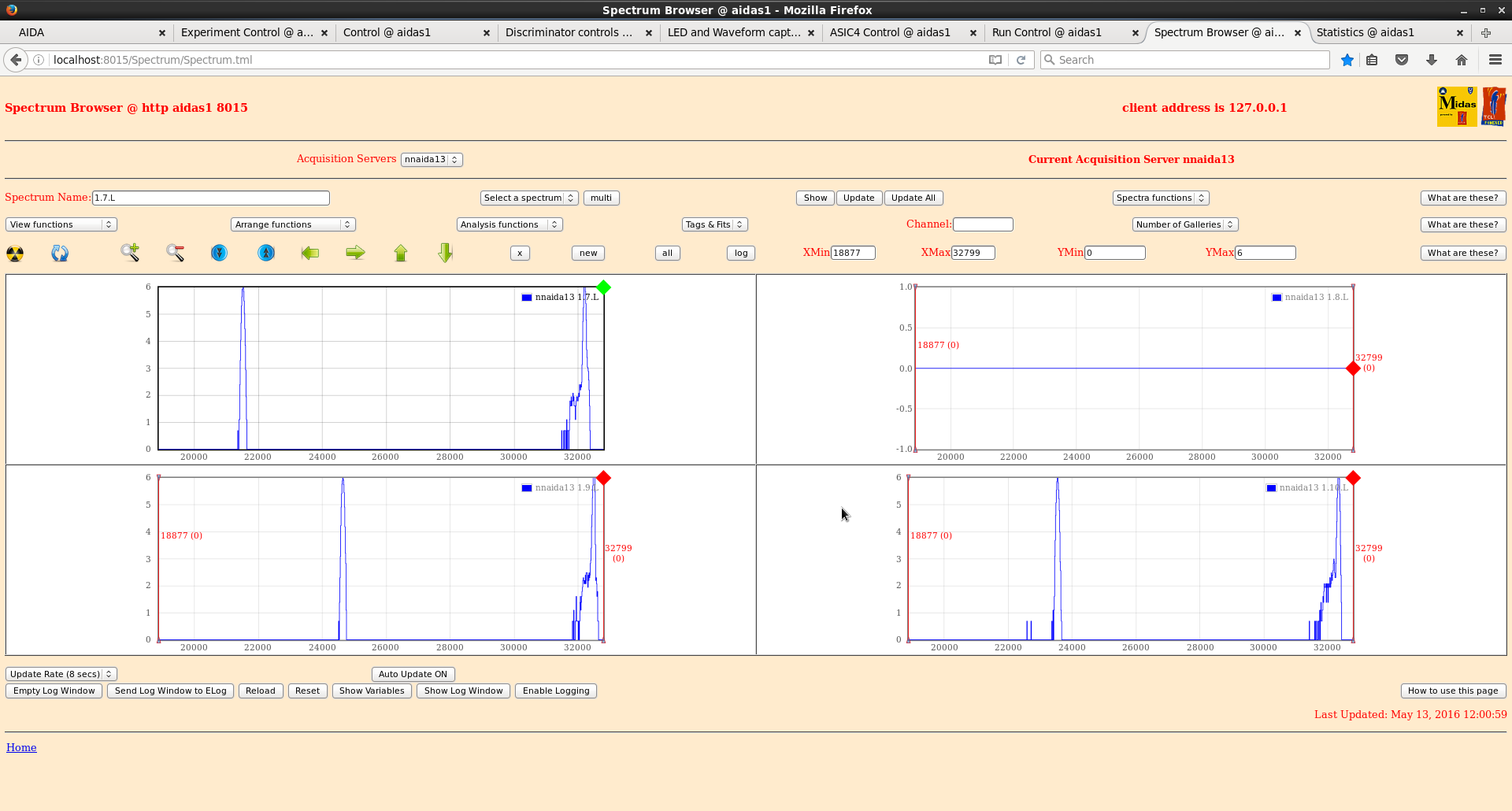Toggle the Auto Update ON button

(x=413, y=675)
